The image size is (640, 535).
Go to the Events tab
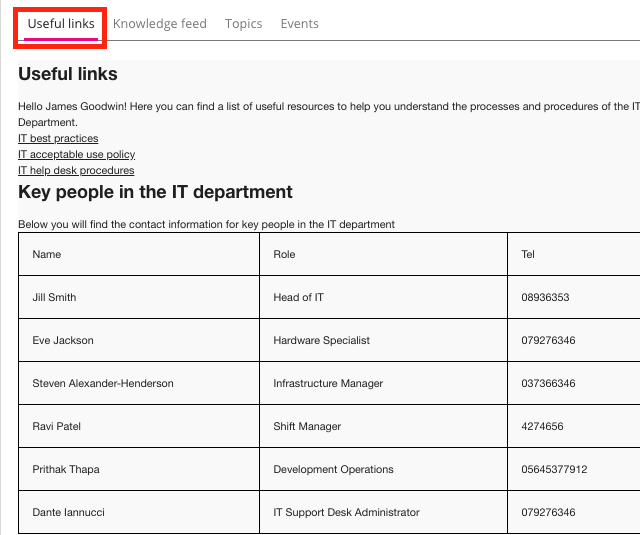tap(299, 24)
